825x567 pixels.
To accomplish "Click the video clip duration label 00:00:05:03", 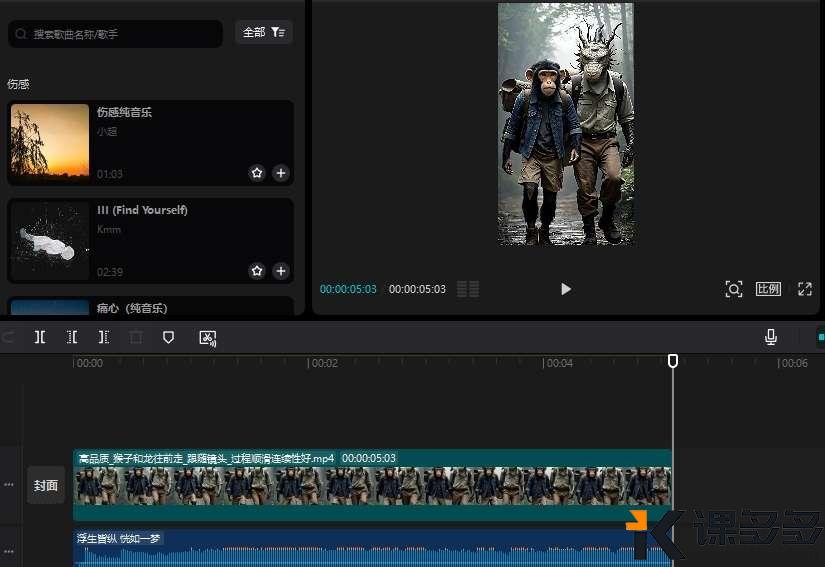I will [x=369, y=458].
